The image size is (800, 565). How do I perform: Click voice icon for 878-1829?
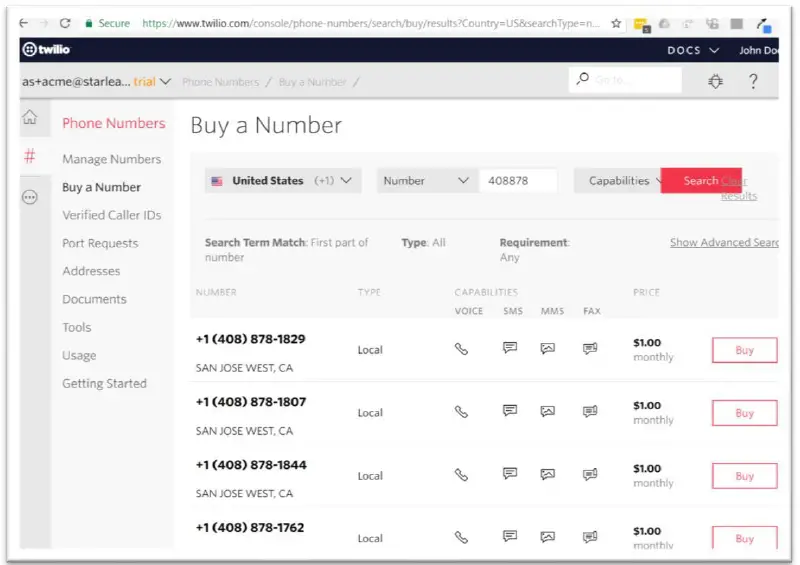tap(461, 349)
